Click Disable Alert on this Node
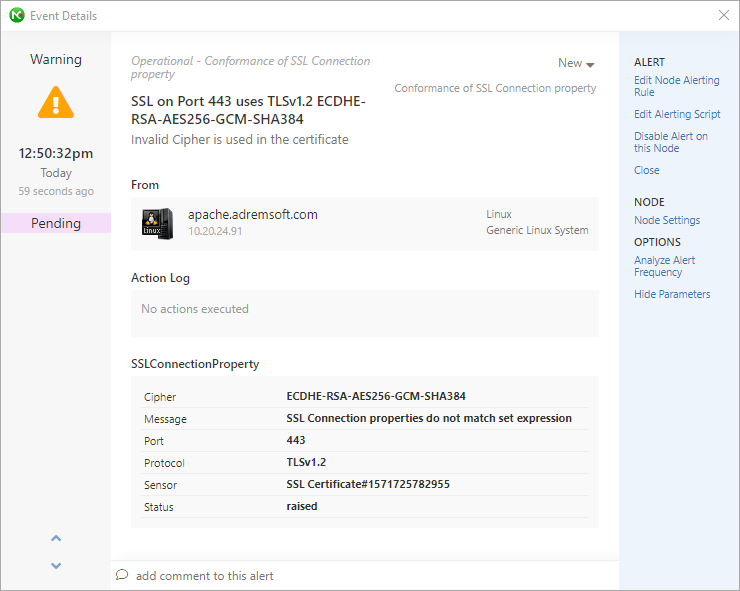Viewport: 740px width, 591px height. click(x=671, y=142)
